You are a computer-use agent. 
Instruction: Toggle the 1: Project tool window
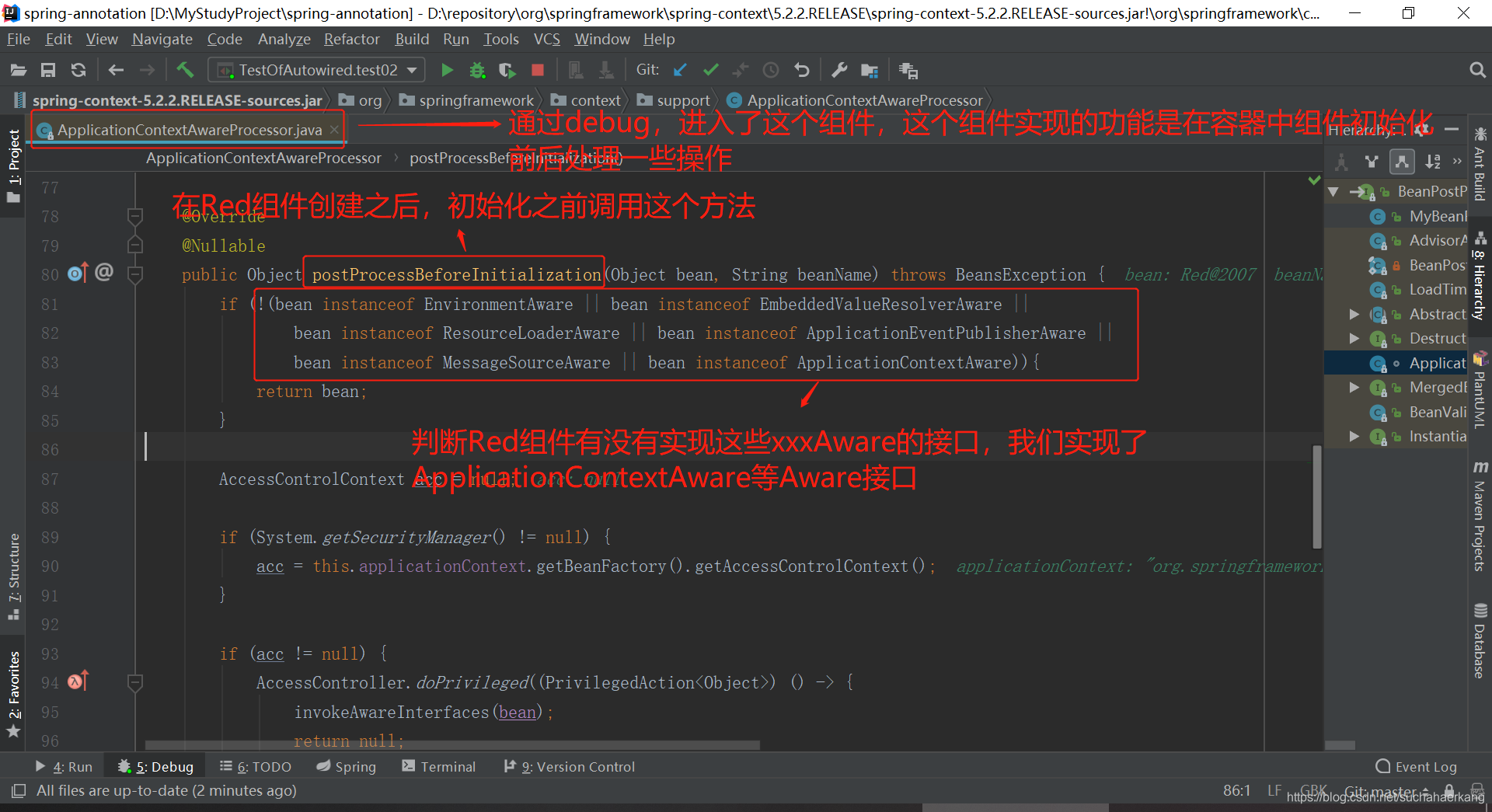13,166
